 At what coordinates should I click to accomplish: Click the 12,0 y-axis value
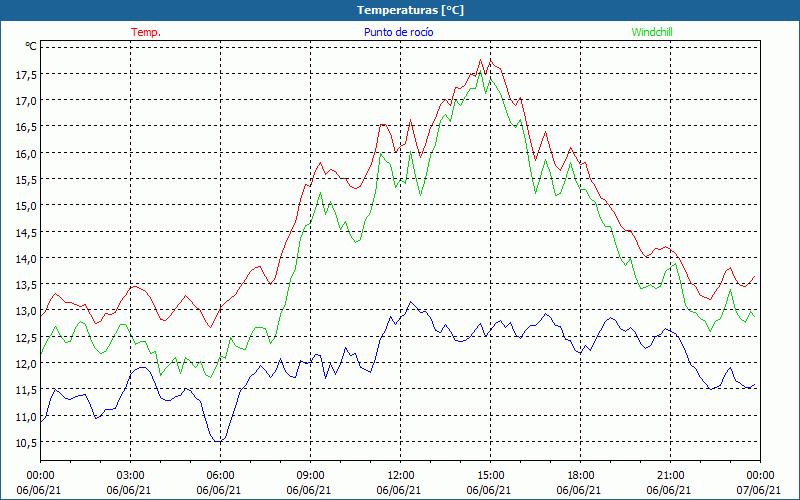point(27,363)
